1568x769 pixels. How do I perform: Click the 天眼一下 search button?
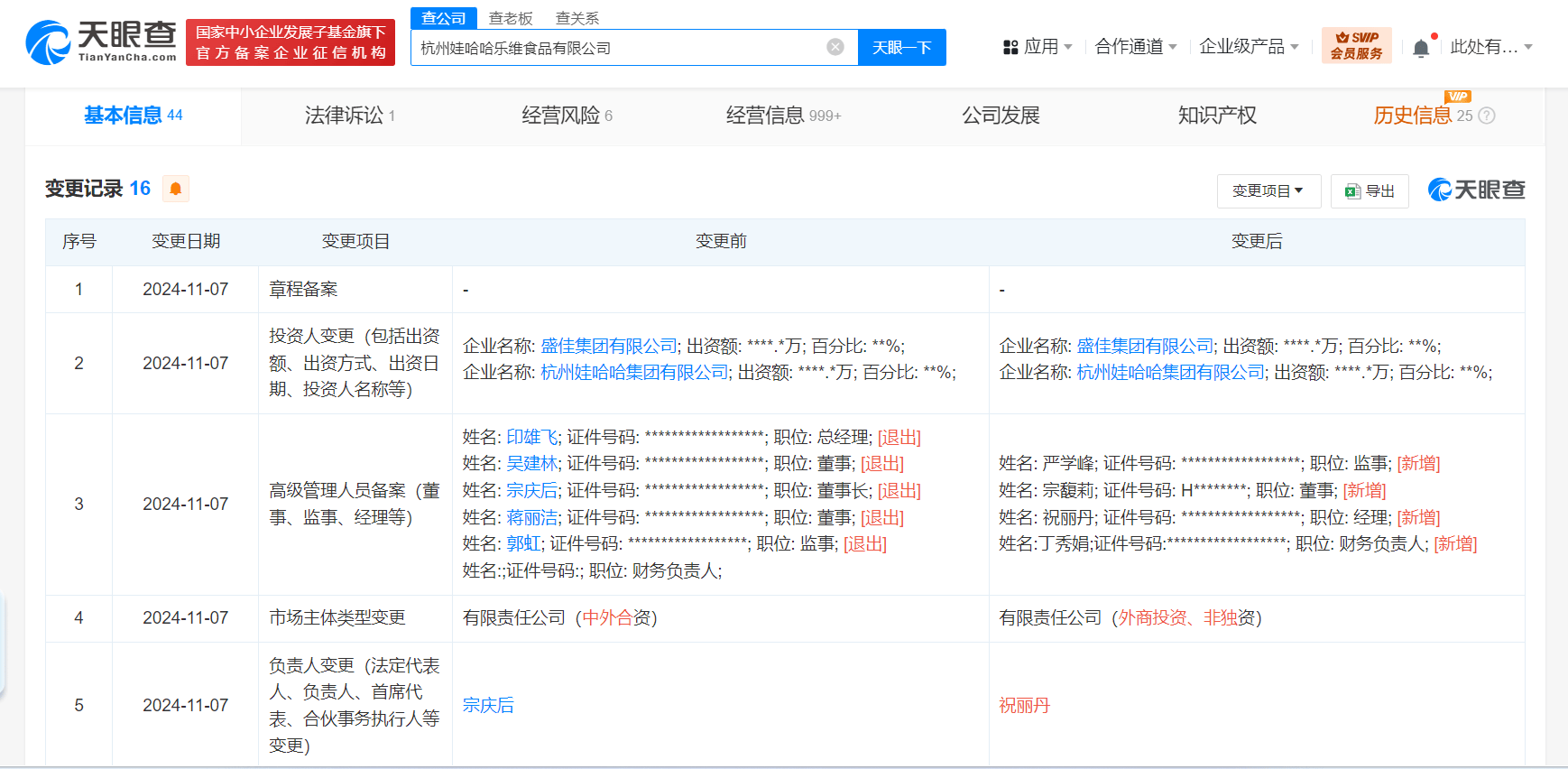pyautogui.click(x=901, y=48)
